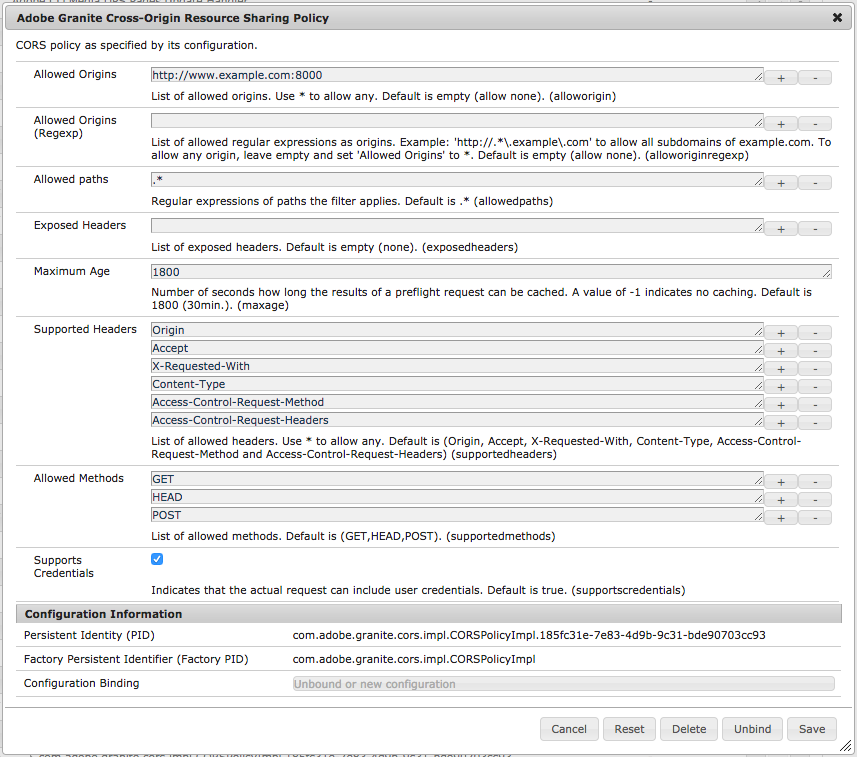Toggle the Supports Credentials checkbox
This screenshot has width=857, height=757.
pyautogui.click(x=157, y=559)
